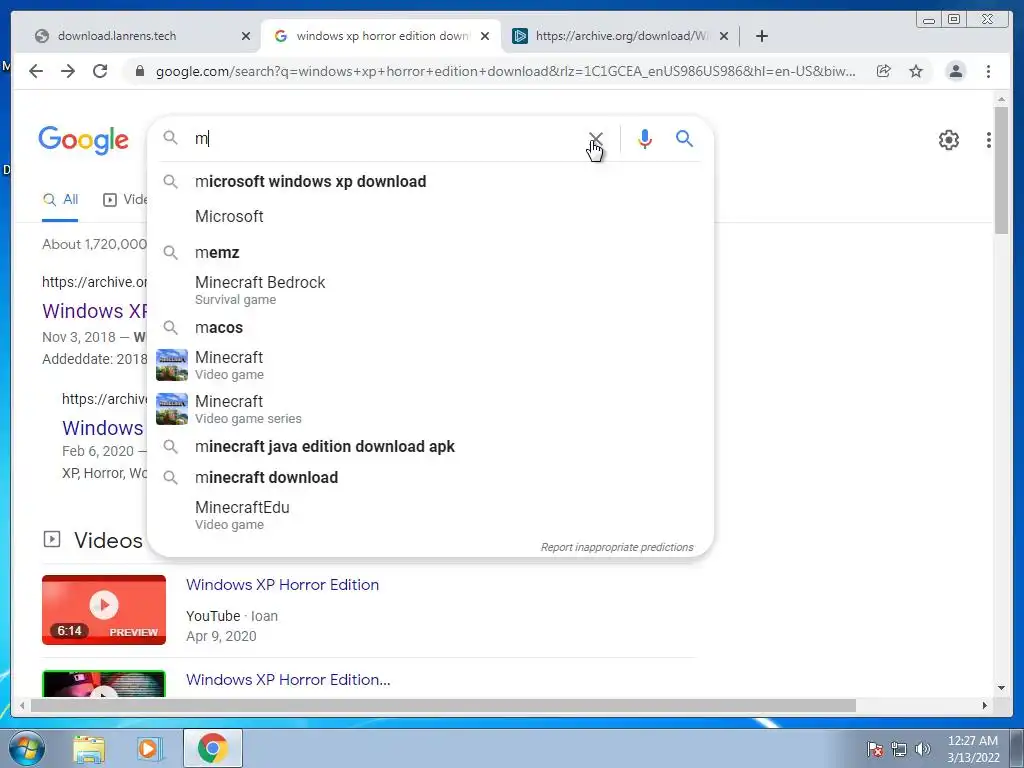Switch to windows xp horror edition tab
This screenshot has height=768, width=1024.
click(x=382, y=36)
